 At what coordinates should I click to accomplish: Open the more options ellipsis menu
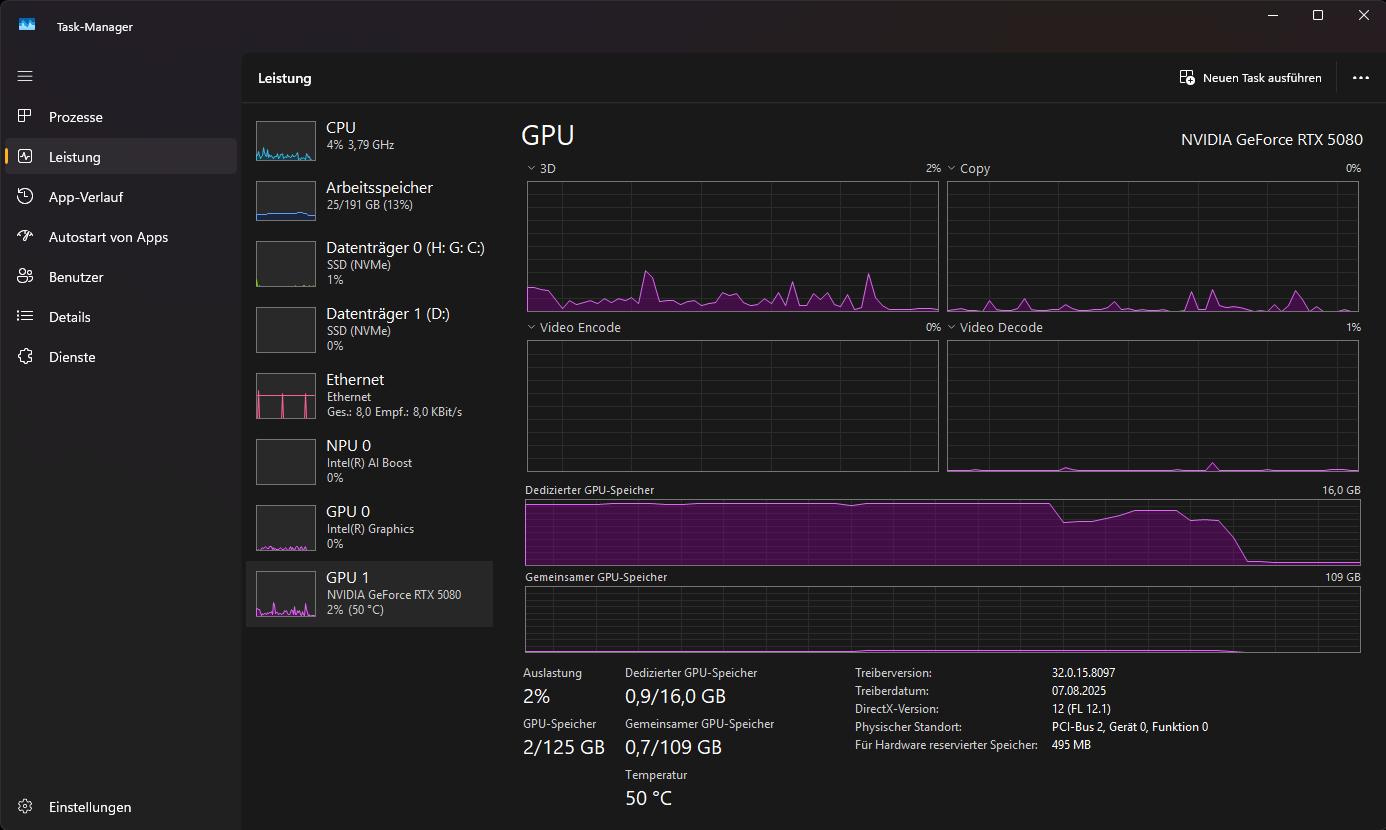point(1360,77)
